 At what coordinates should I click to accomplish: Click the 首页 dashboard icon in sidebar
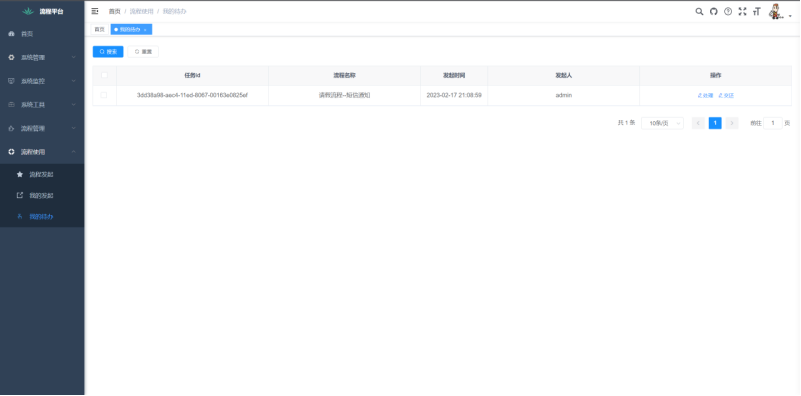click(x=11, y=34)
